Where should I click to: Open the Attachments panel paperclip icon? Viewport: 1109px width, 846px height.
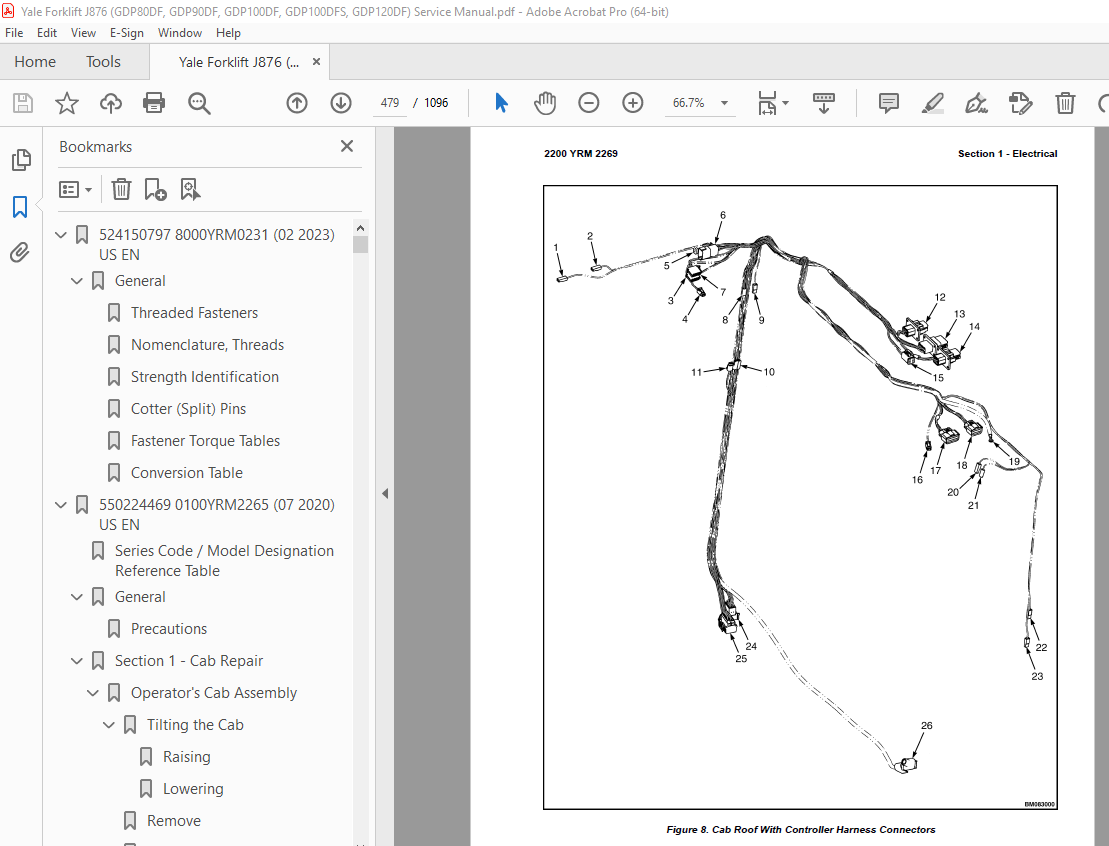(20, 252)
